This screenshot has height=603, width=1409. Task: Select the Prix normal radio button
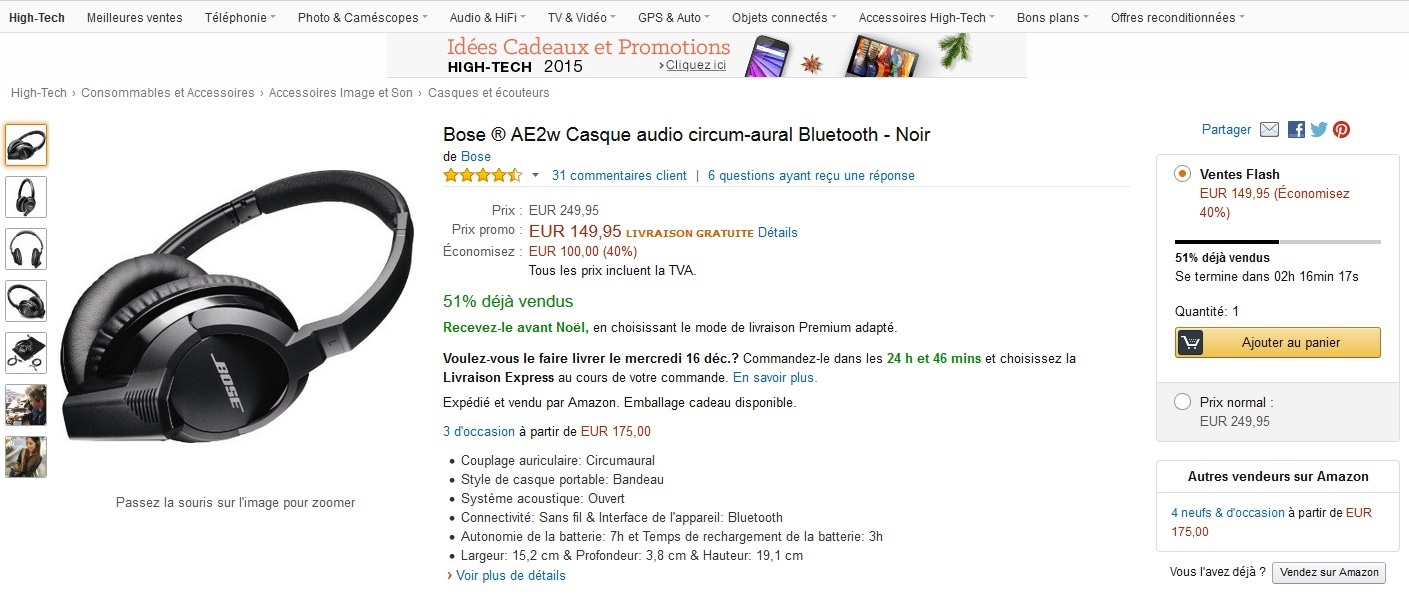tap(1182, 400)
